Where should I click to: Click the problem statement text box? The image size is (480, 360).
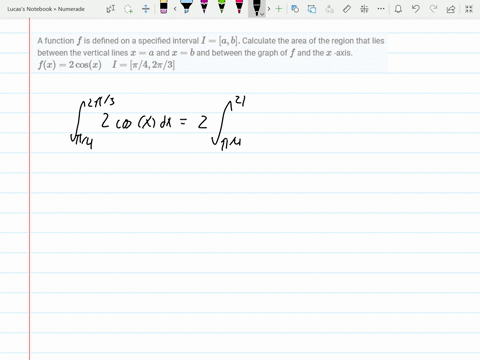point(211,53)
